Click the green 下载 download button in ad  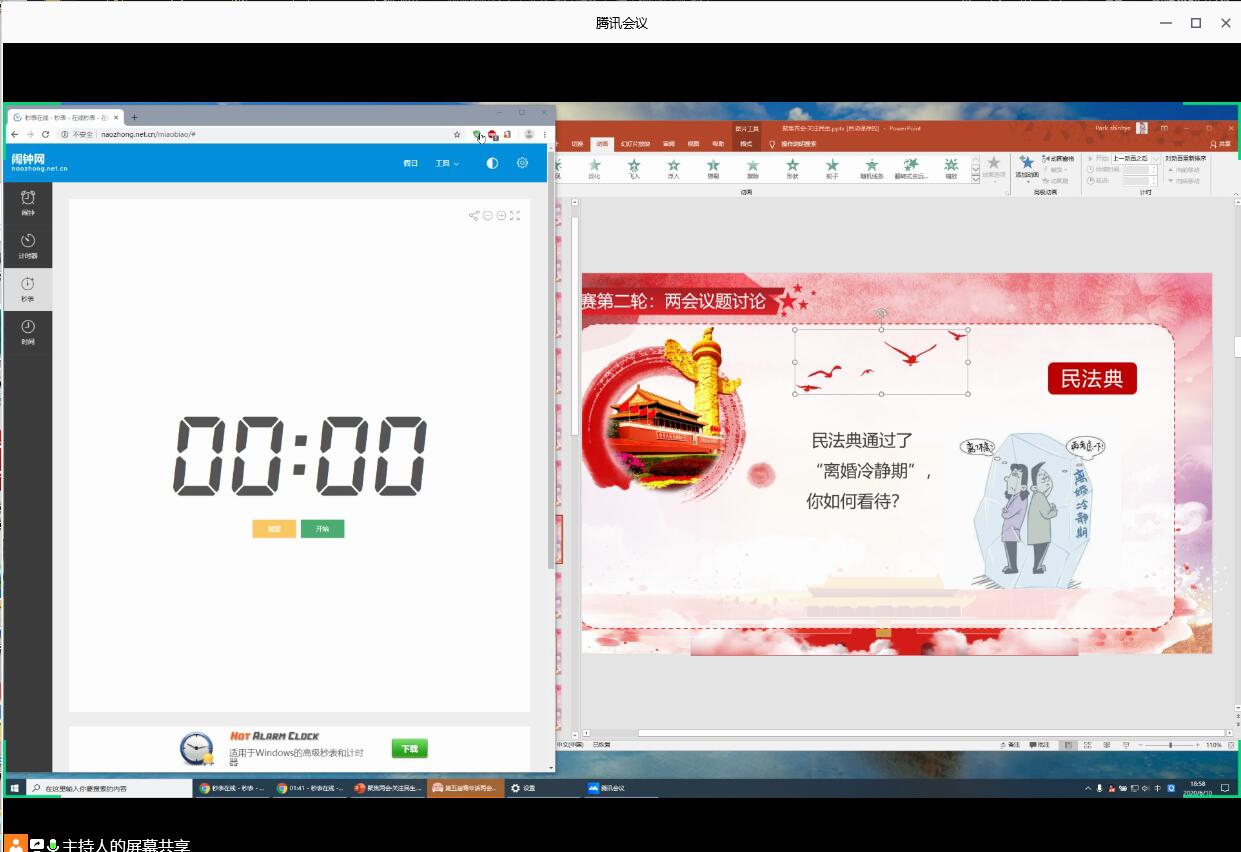coord(409,748)
